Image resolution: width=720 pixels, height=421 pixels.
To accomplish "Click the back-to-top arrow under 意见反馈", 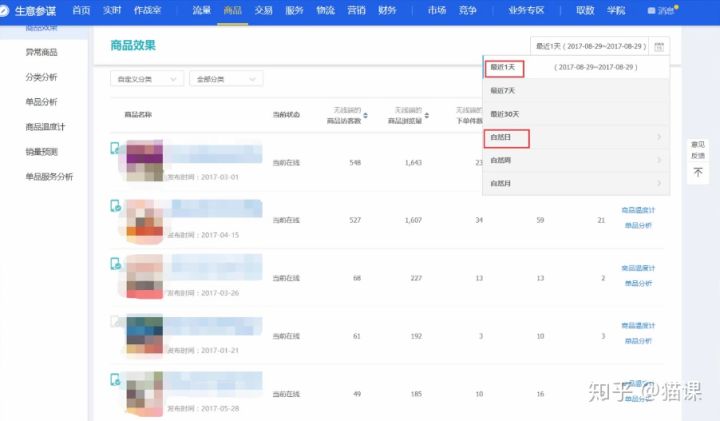I will coord(697,172).
